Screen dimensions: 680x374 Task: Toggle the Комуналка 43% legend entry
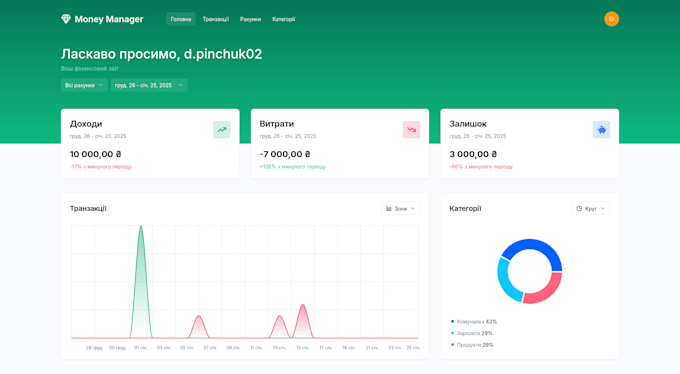tap(474, 322)
